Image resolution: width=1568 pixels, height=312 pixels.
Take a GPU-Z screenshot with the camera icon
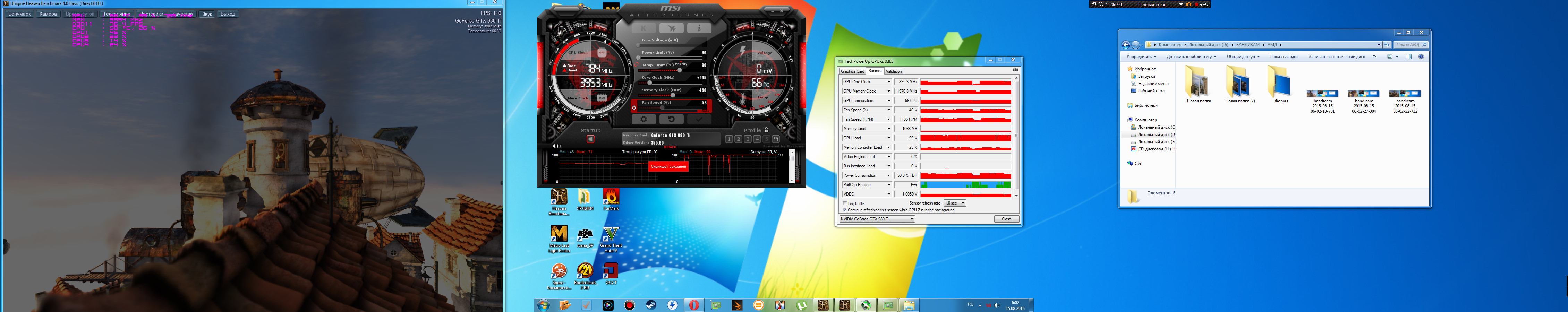pyautogui.click(x=1015, y=71)
